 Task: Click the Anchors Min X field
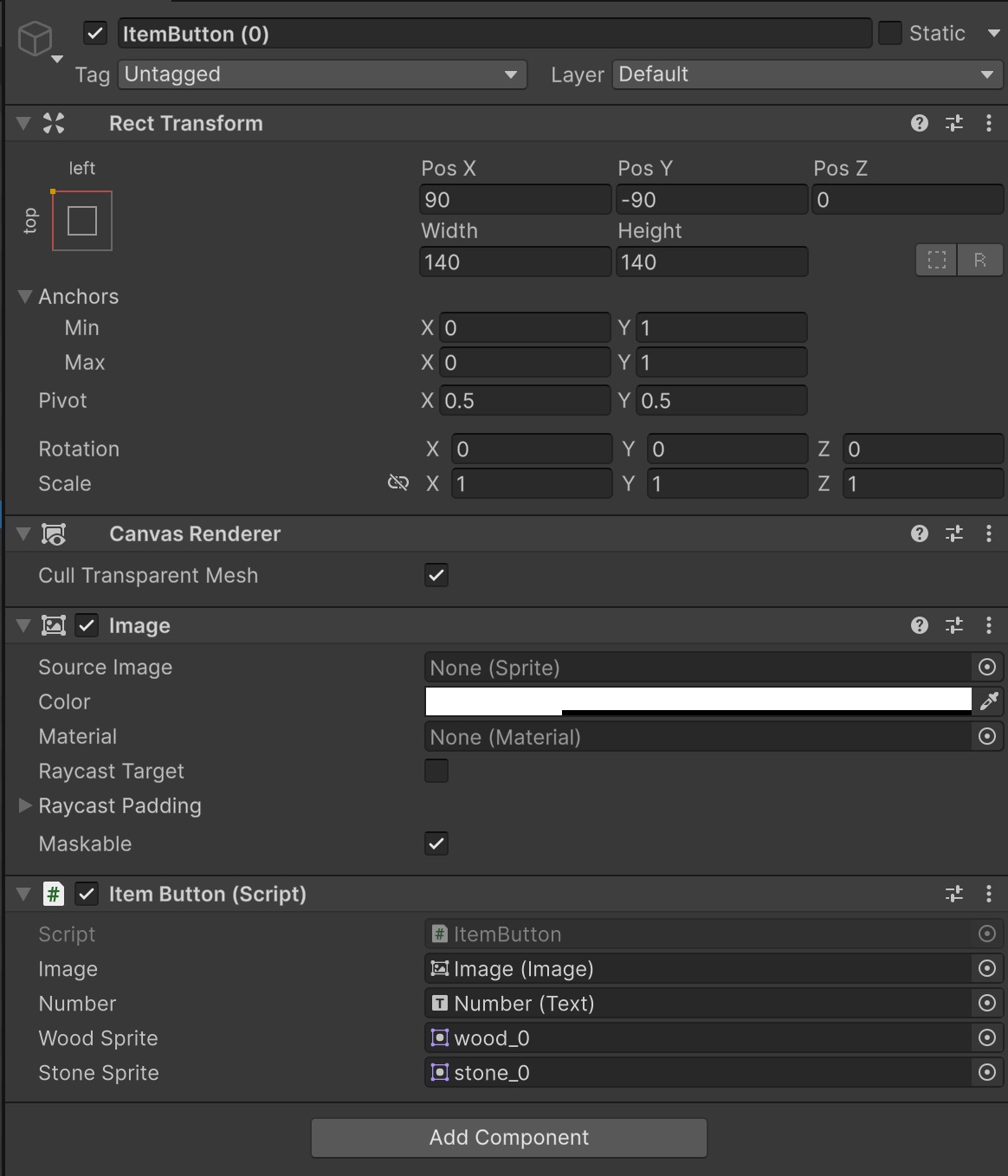tap(525, 328)
